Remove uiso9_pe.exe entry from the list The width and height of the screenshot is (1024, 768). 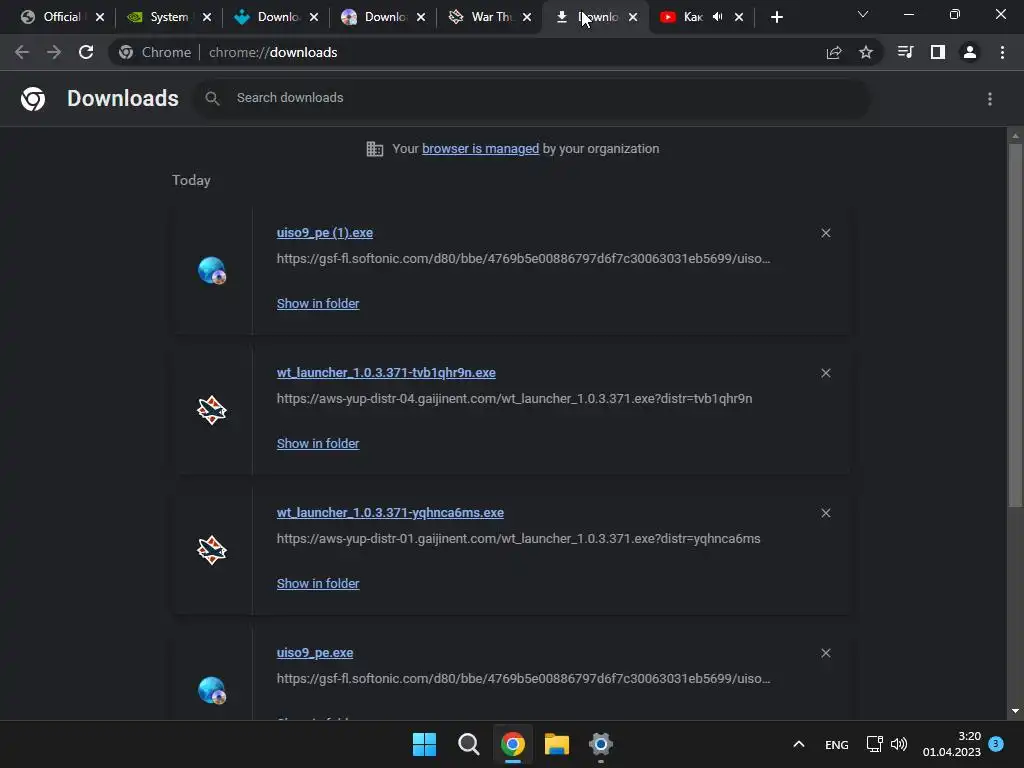coord(825,653)
